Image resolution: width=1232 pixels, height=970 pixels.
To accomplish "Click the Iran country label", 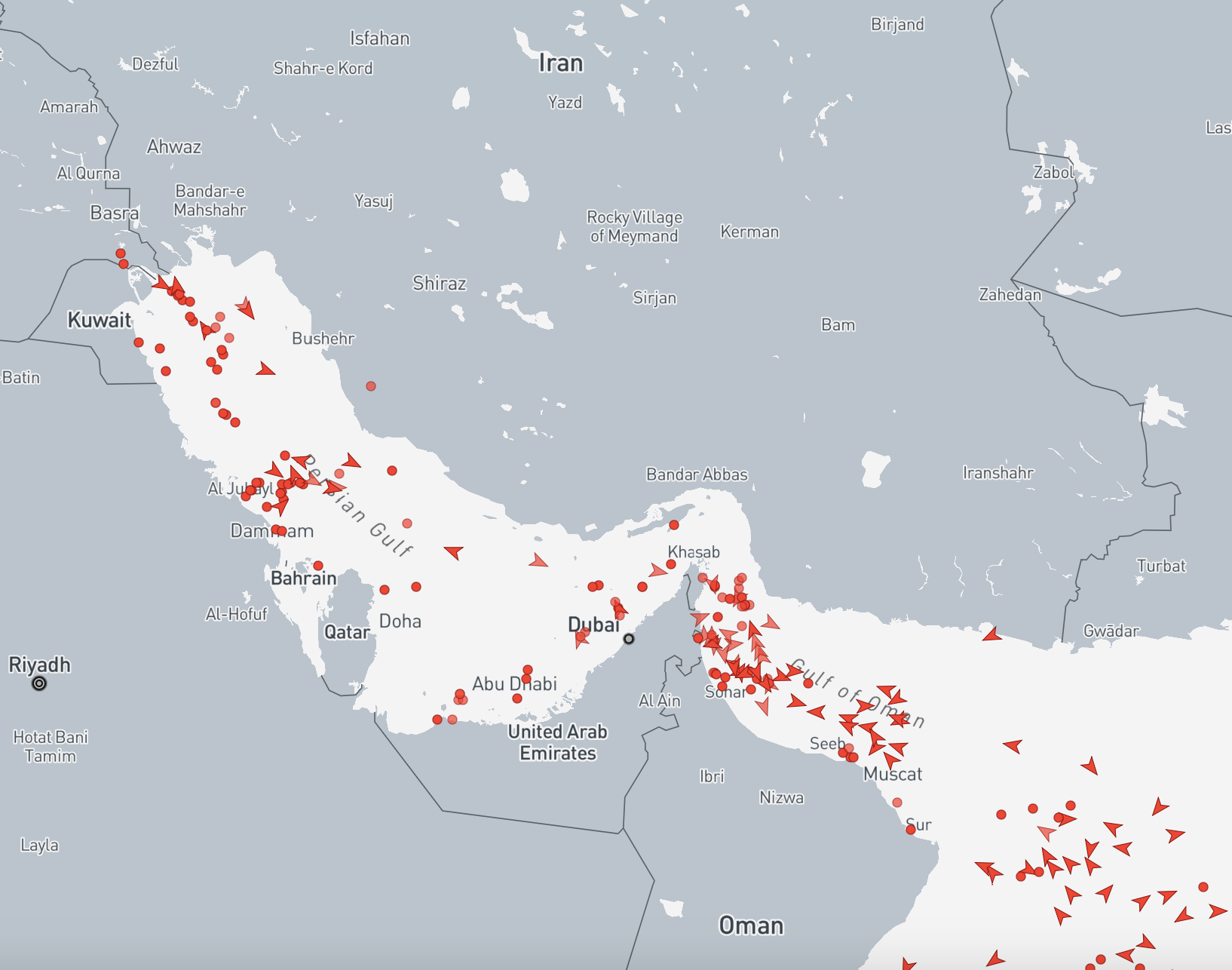I will coord(561,63).
